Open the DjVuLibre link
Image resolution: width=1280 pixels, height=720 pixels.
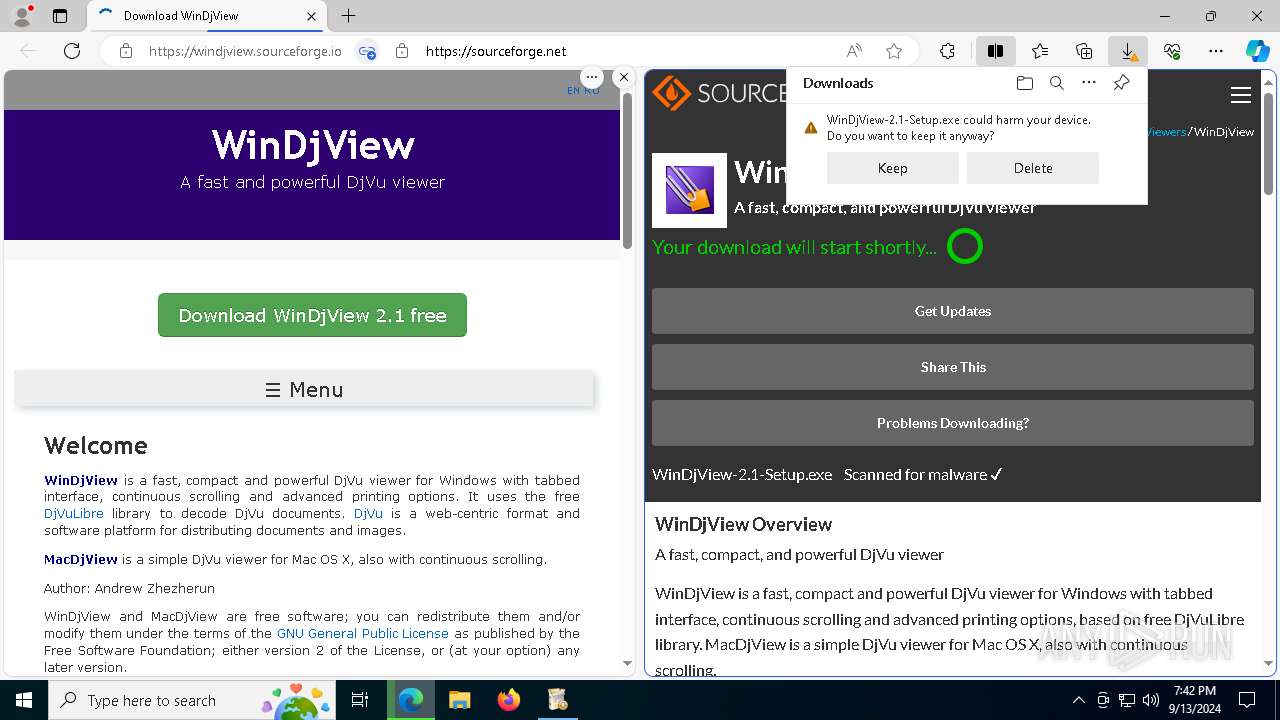coord(74,513)
